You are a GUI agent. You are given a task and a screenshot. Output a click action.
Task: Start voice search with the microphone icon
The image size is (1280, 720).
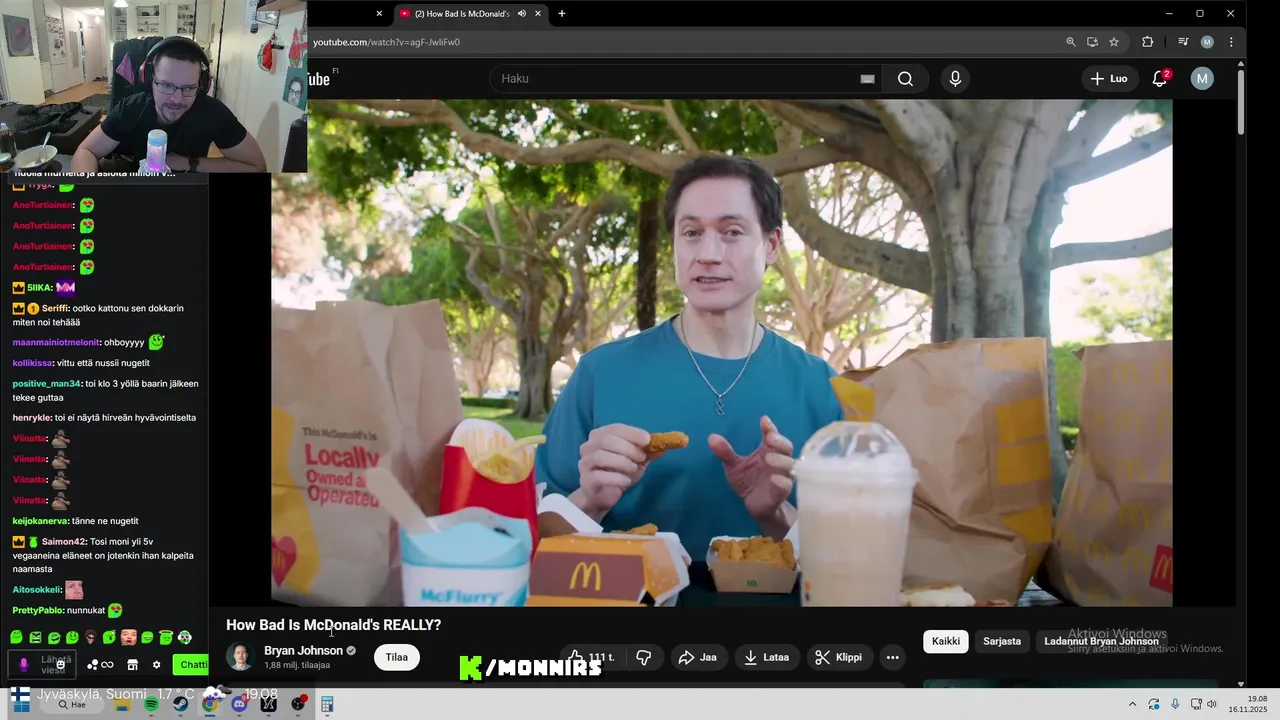(955, 79)
